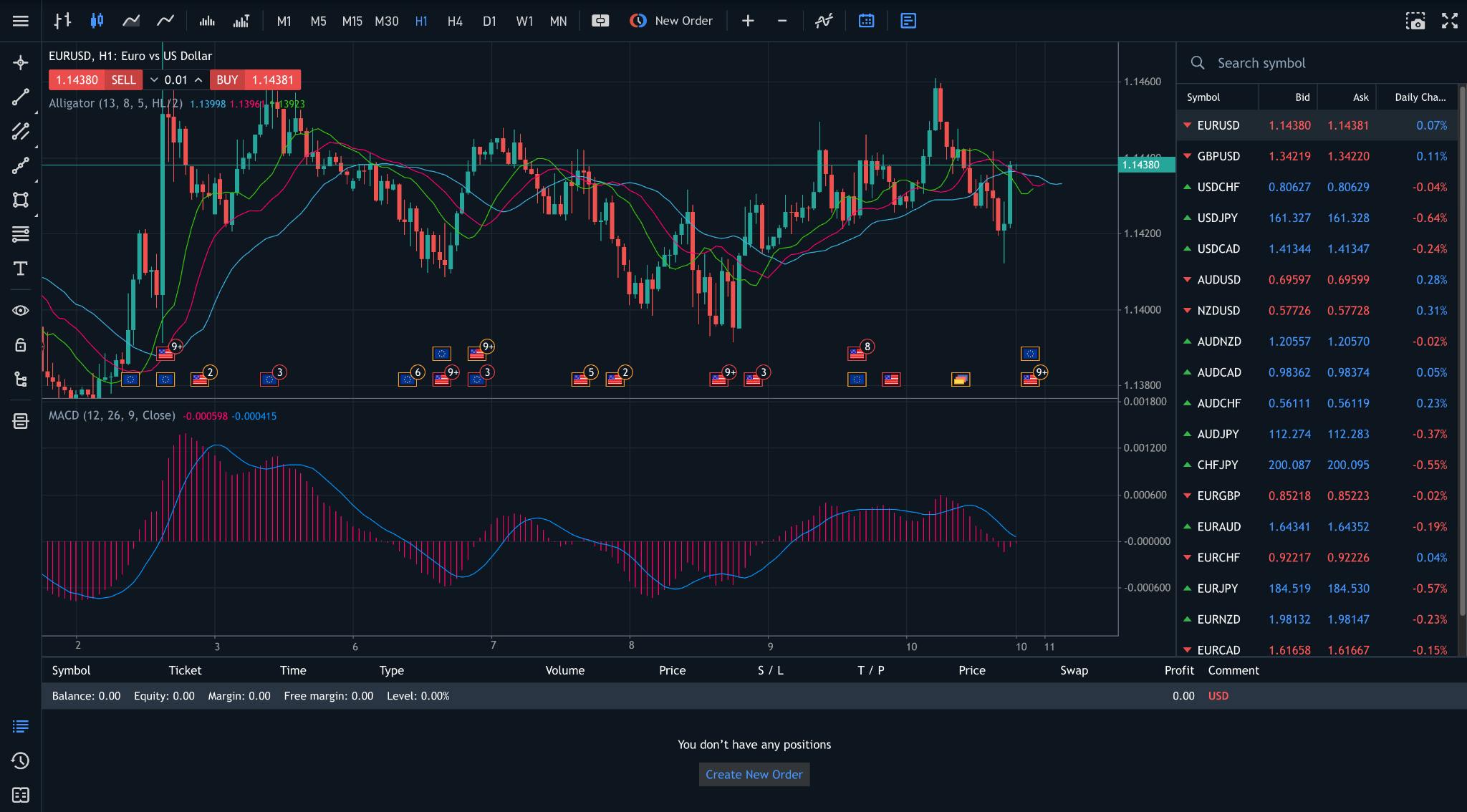Toggle volumes display in toolbar
Screen dimensions: 1467x812
click(207, 21)
